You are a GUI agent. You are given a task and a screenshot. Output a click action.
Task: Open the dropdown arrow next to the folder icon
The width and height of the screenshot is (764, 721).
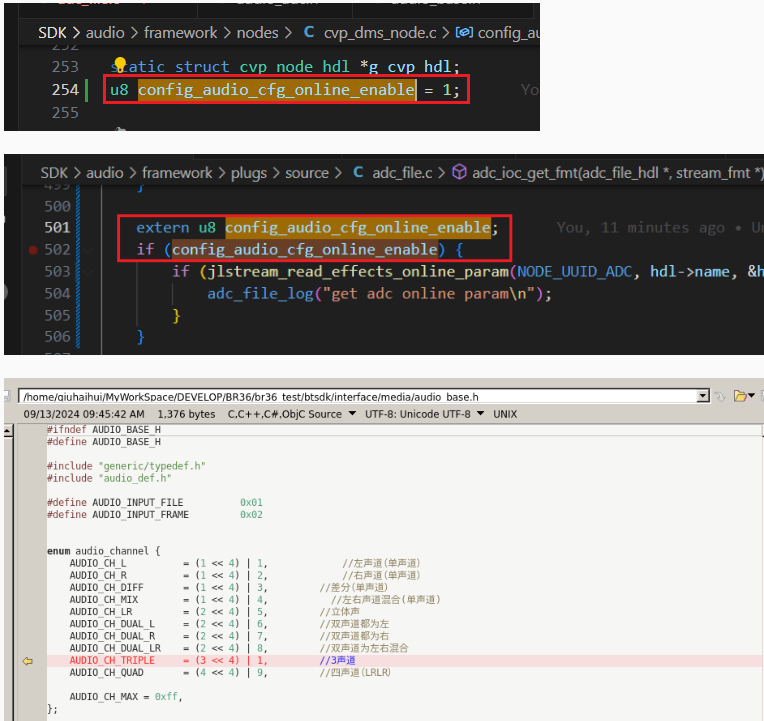coord(751,396)
